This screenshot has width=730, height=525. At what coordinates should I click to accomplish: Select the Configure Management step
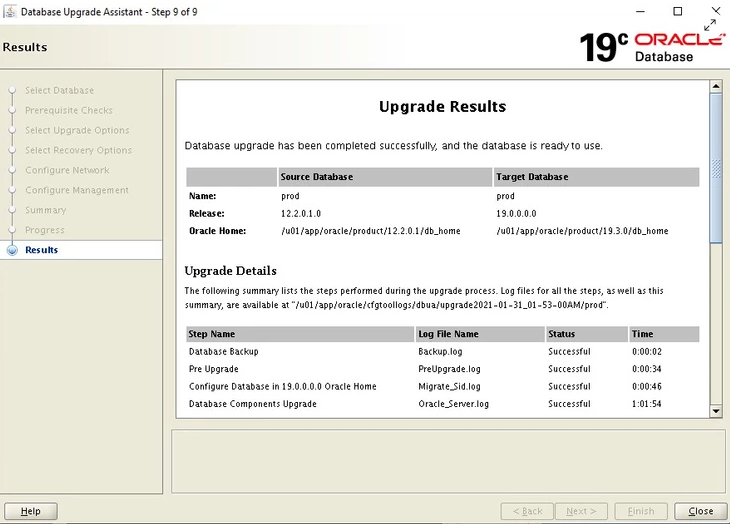point(77,190)
